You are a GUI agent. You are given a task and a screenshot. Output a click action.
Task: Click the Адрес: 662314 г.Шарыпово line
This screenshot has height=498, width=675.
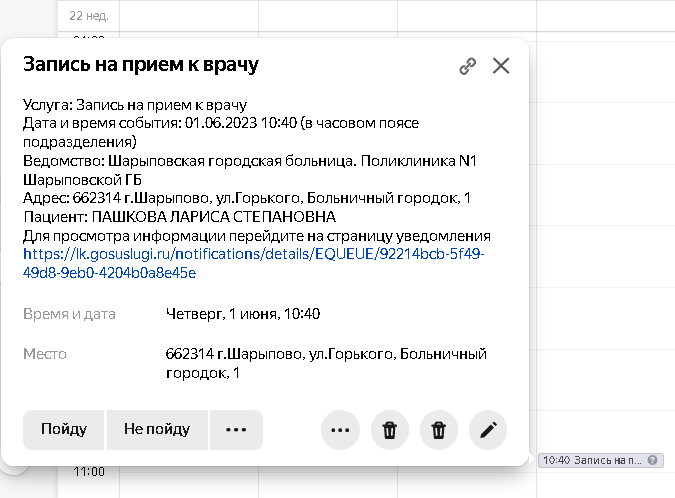247,198
